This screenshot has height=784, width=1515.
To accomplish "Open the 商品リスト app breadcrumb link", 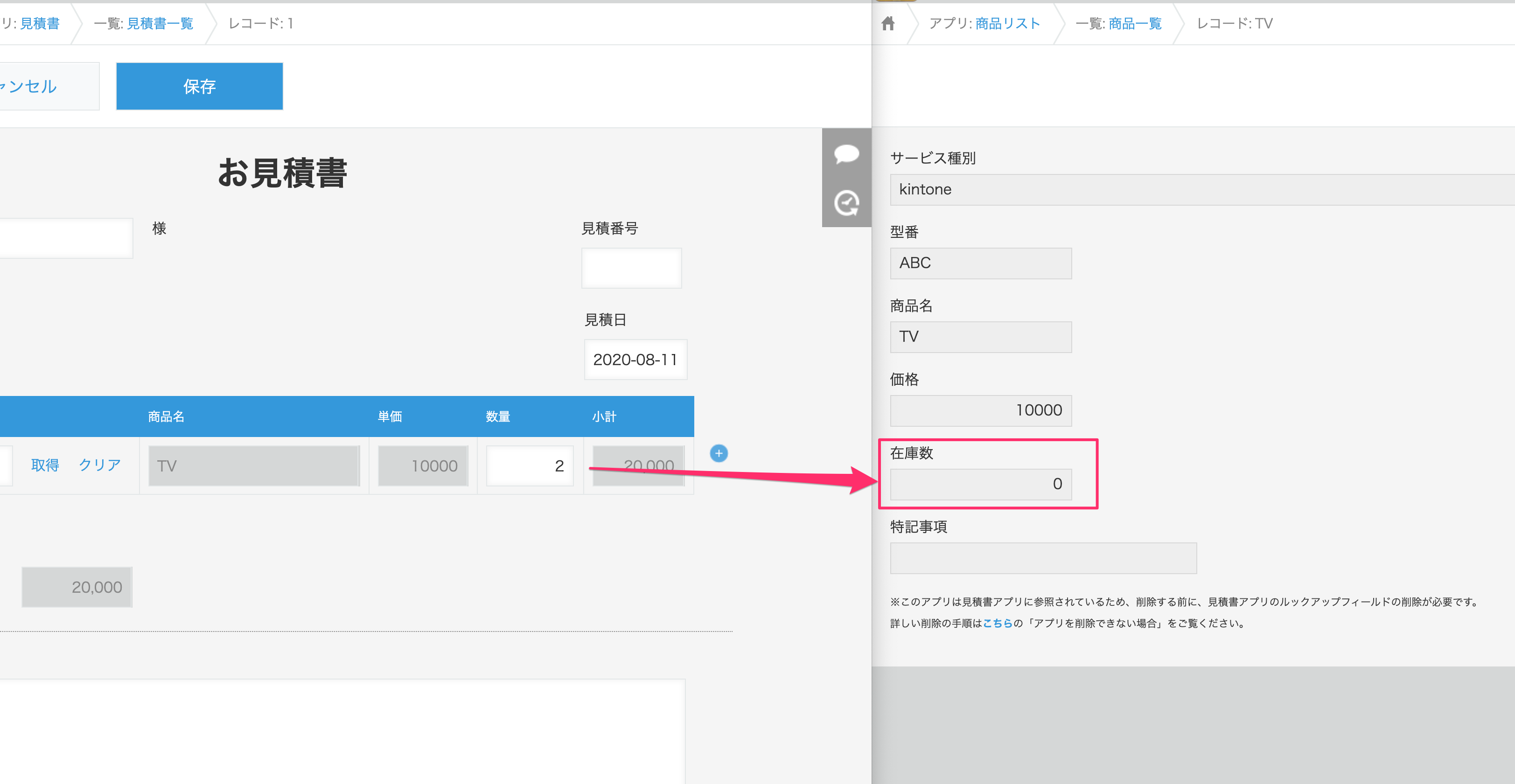I will click(1007, 23).
